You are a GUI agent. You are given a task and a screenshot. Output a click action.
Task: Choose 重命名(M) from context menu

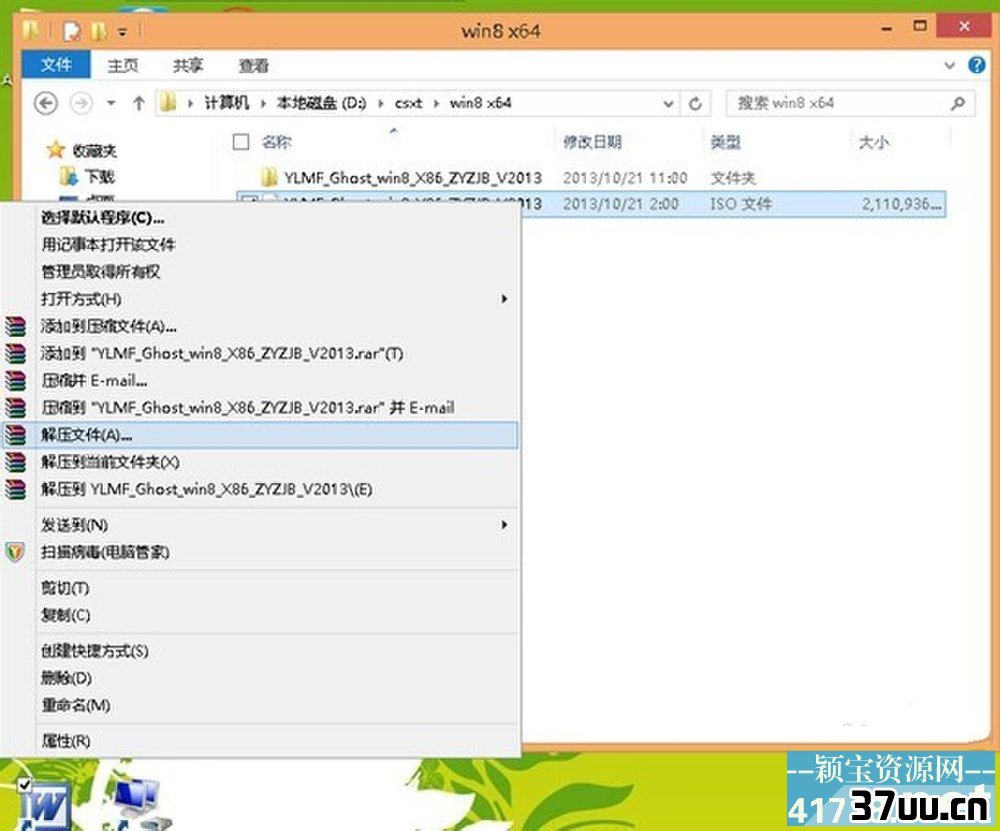[75, 705]
